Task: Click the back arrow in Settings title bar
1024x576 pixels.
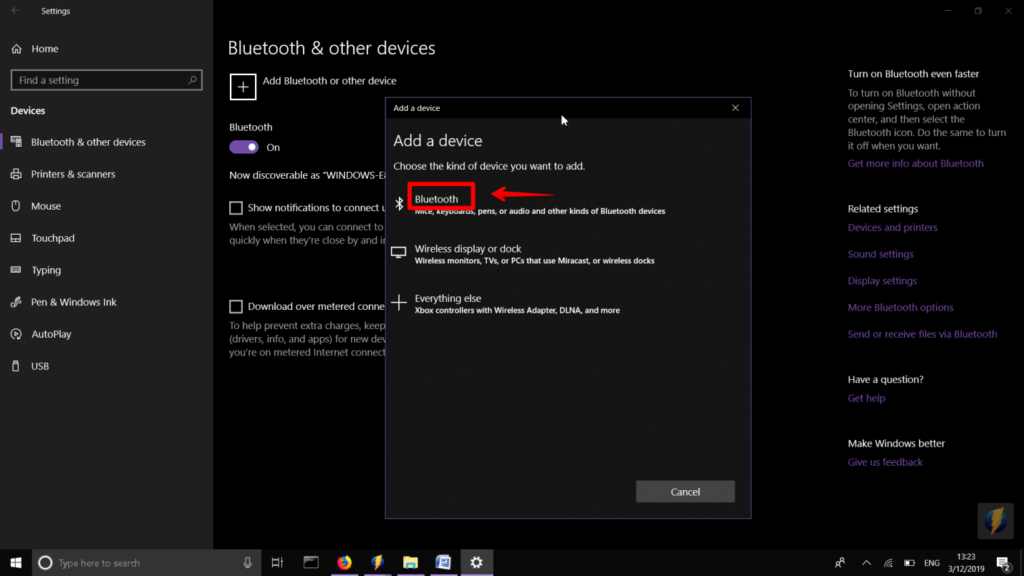Action: coord(16,10)
